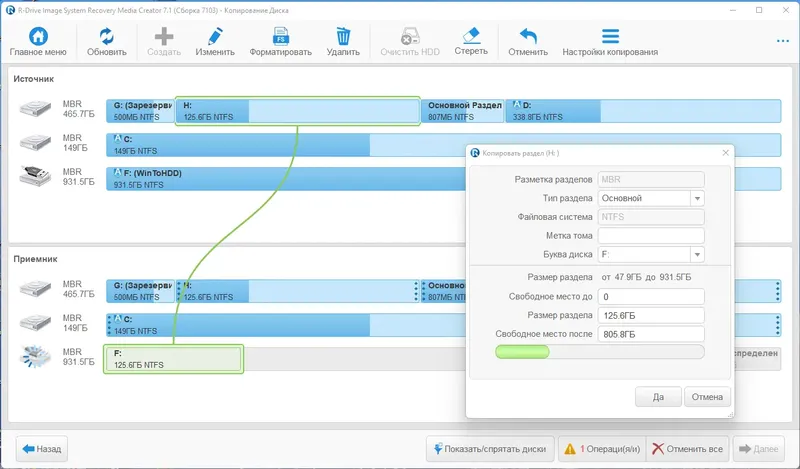Image resolution: width=800 pixels, height=469 pixels.
Task: Select source partition G: (Зарезервировано)
Action: (140, 111)
